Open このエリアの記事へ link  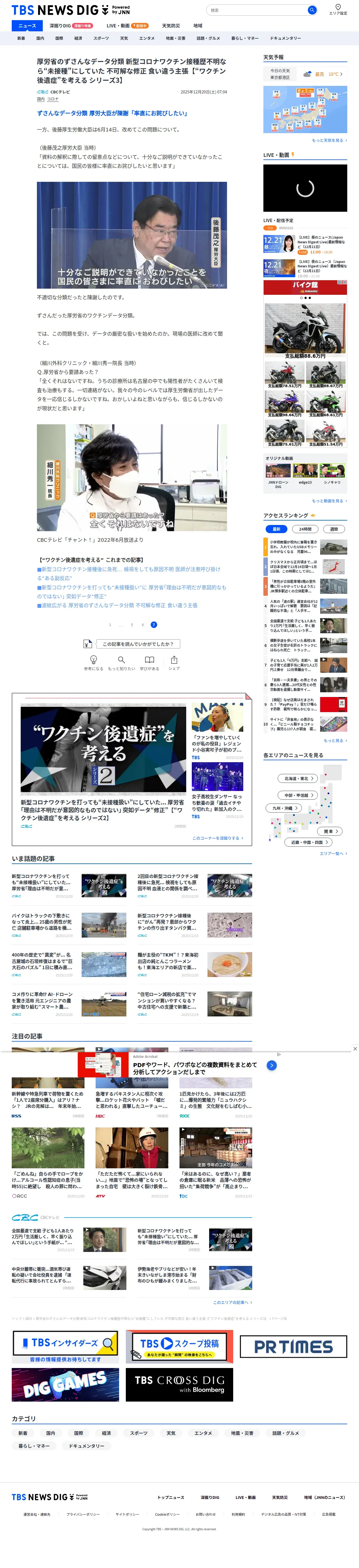[232, 1303]
